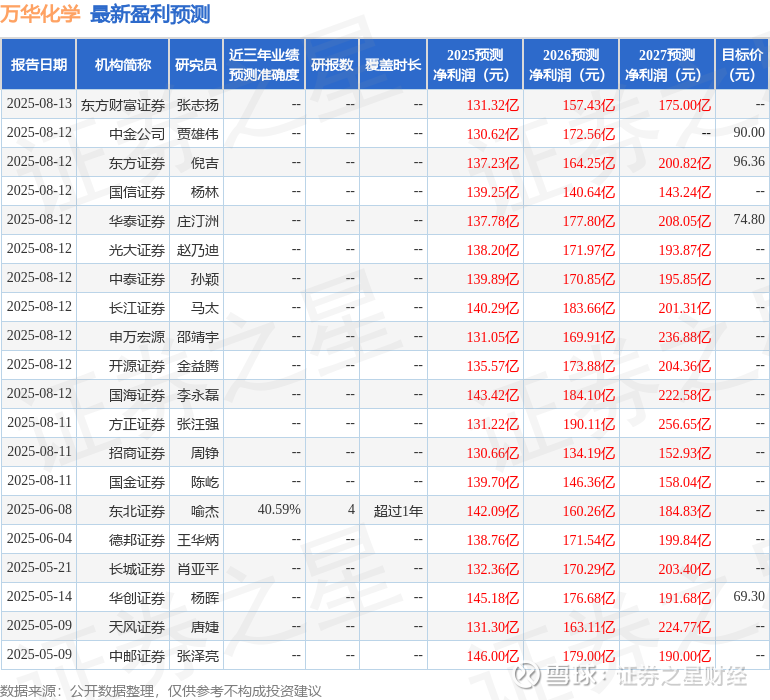Select the 研报数 column header

point(332,64)
